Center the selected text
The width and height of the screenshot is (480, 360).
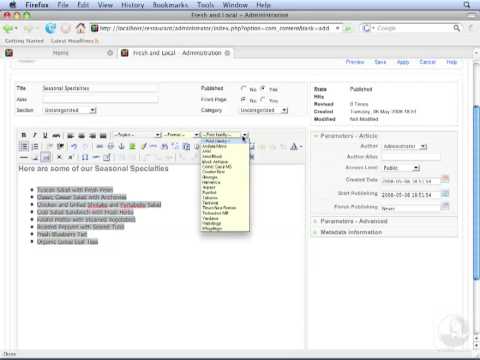click(81, 135)
